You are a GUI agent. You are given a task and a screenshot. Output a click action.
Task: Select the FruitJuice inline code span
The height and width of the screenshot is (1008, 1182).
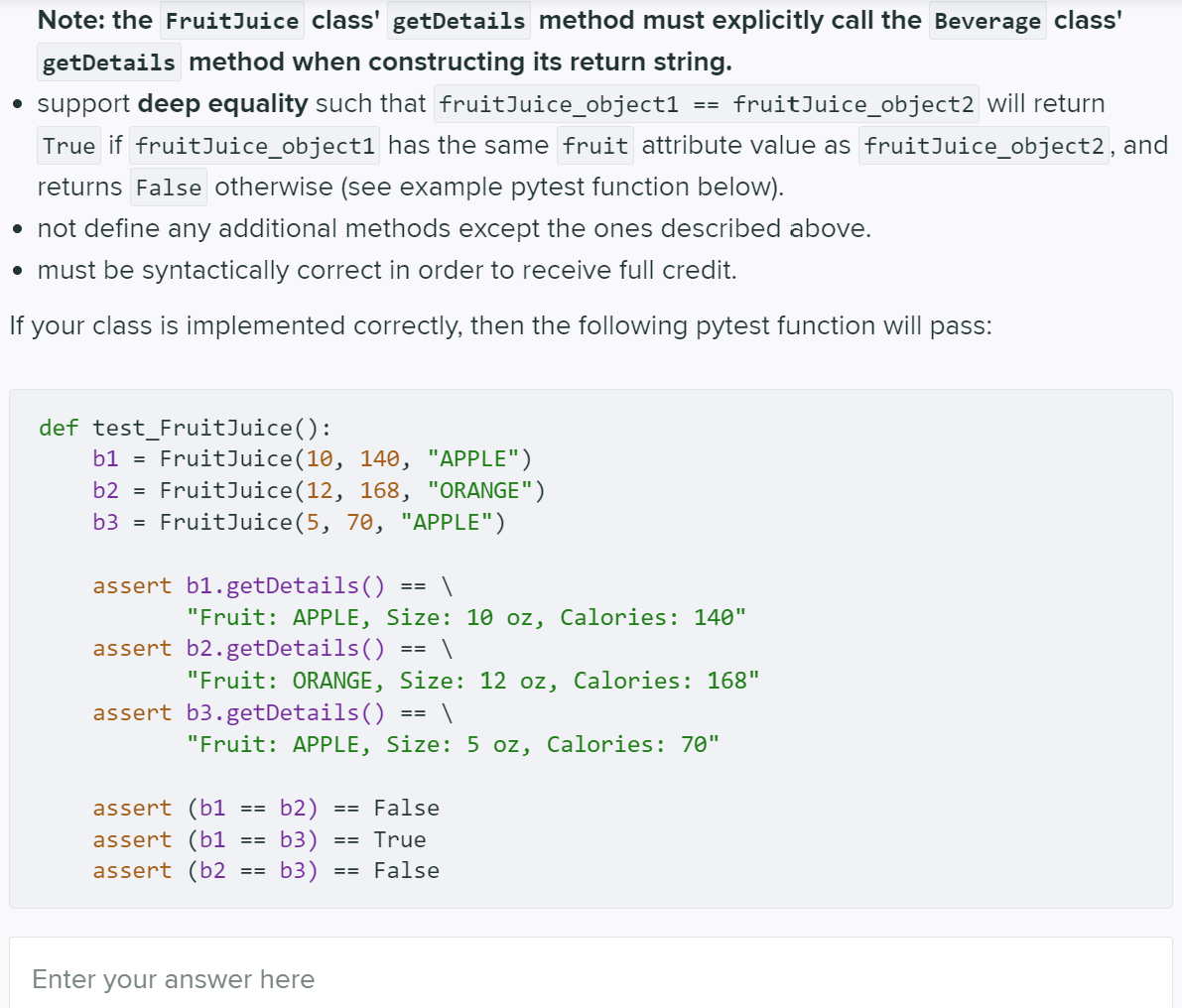[x=231, y=20]
